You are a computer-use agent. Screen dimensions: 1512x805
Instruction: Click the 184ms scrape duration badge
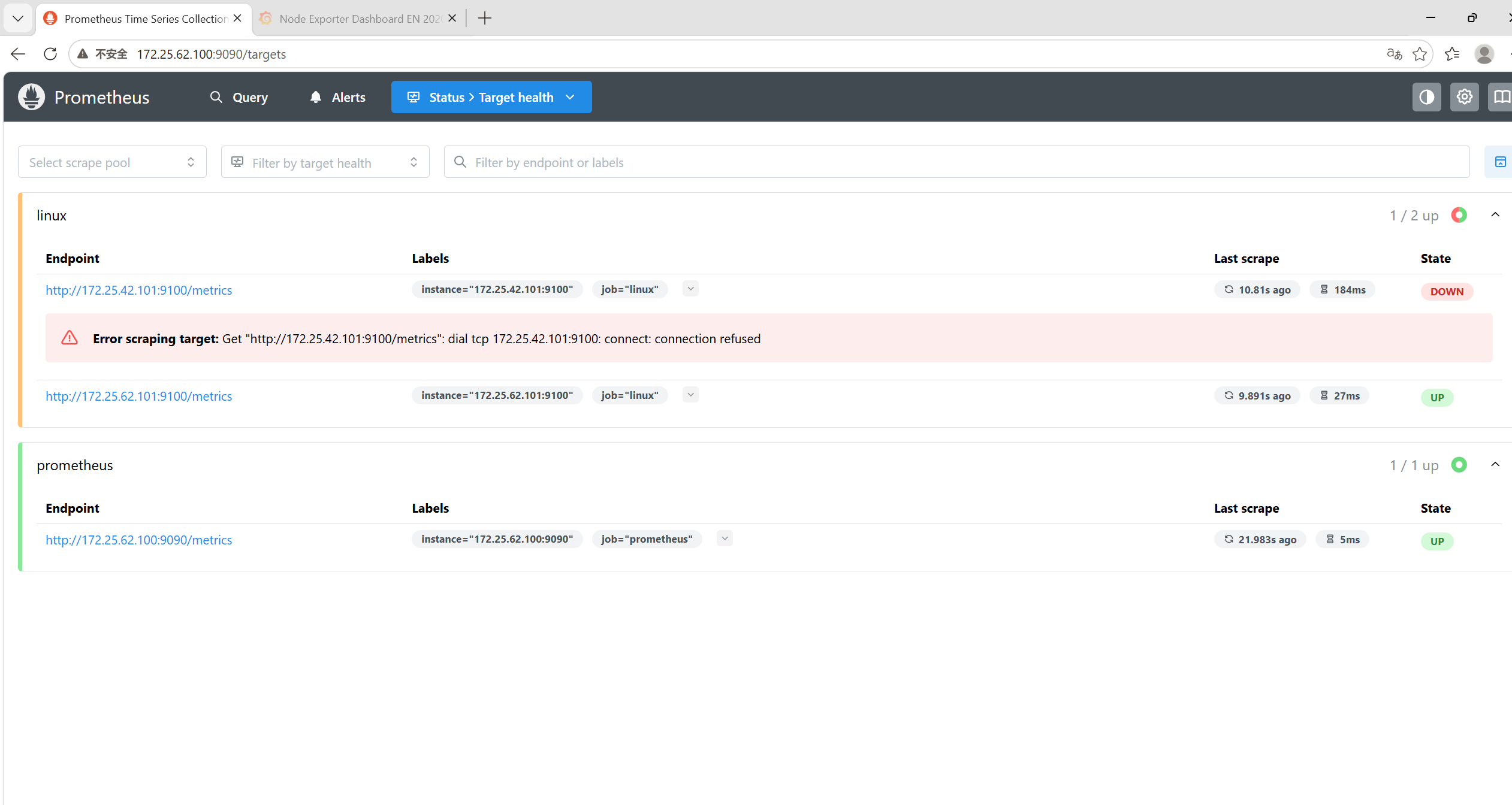pyautogui.click(x=1342, y=290)
